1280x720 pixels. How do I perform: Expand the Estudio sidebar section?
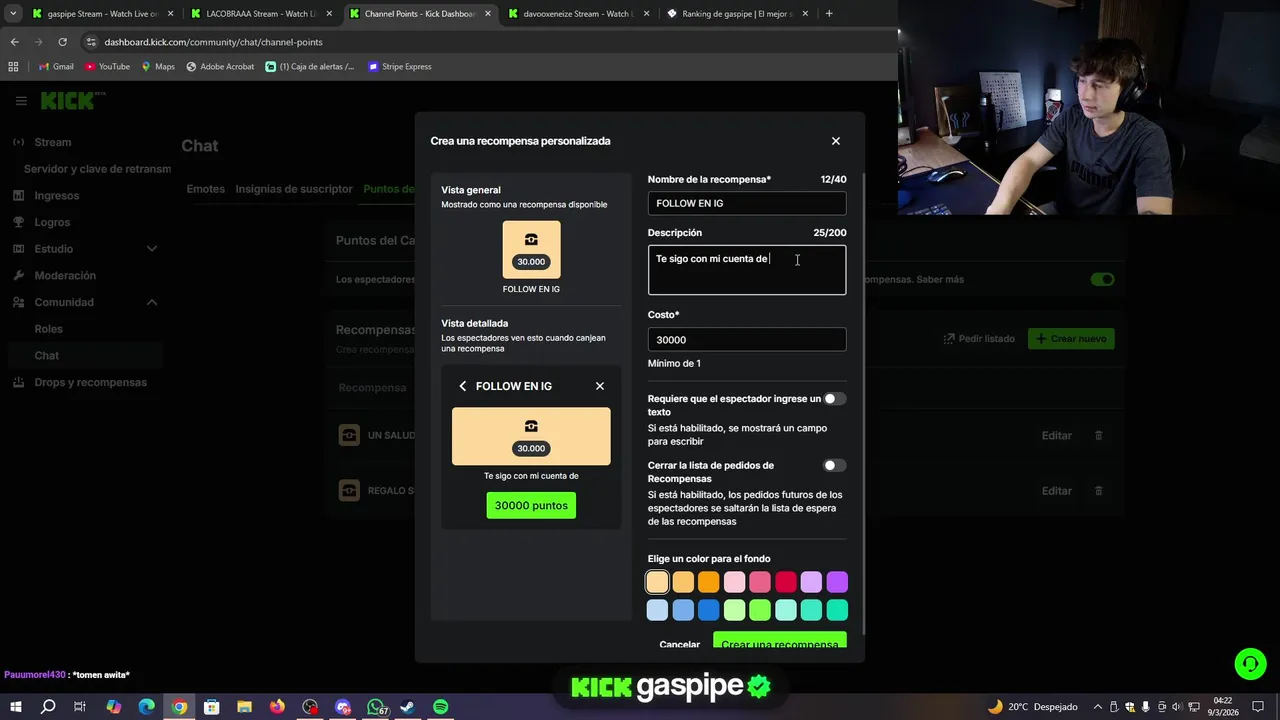click(152, 249)
